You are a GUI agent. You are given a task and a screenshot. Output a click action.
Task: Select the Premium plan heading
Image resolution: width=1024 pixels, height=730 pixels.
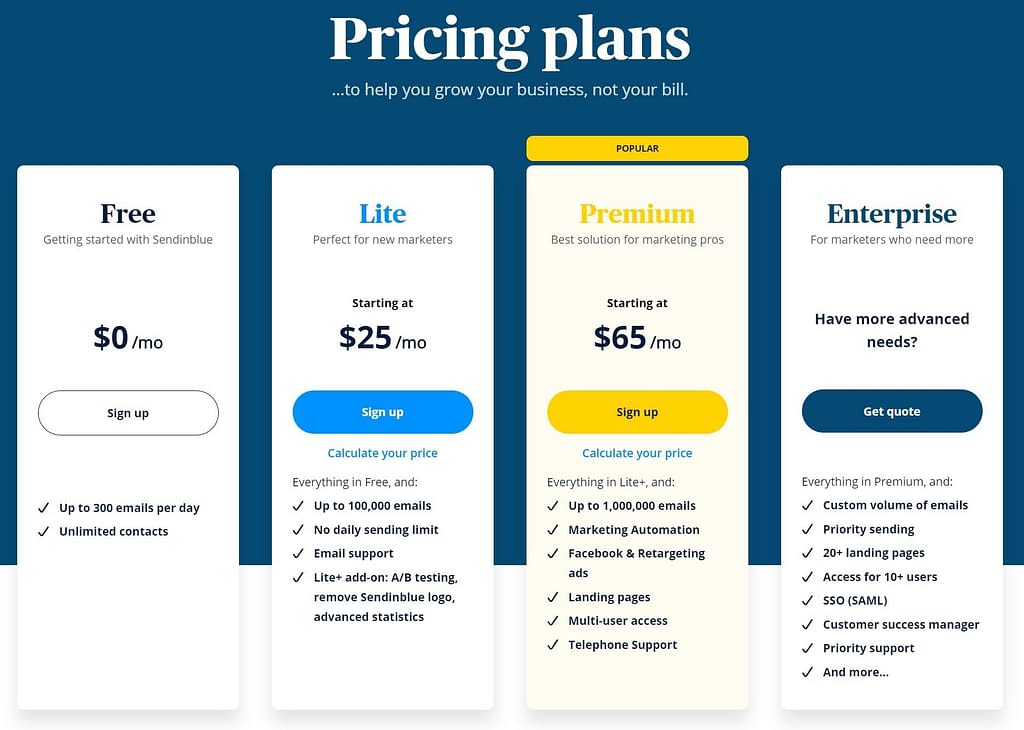click(x=637, y=214)
